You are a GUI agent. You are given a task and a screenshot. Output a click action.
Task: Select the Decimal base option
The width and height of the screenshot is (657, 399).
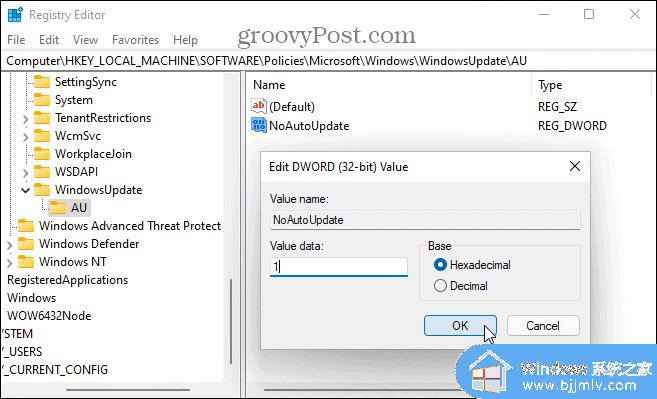tap(461, 286)
